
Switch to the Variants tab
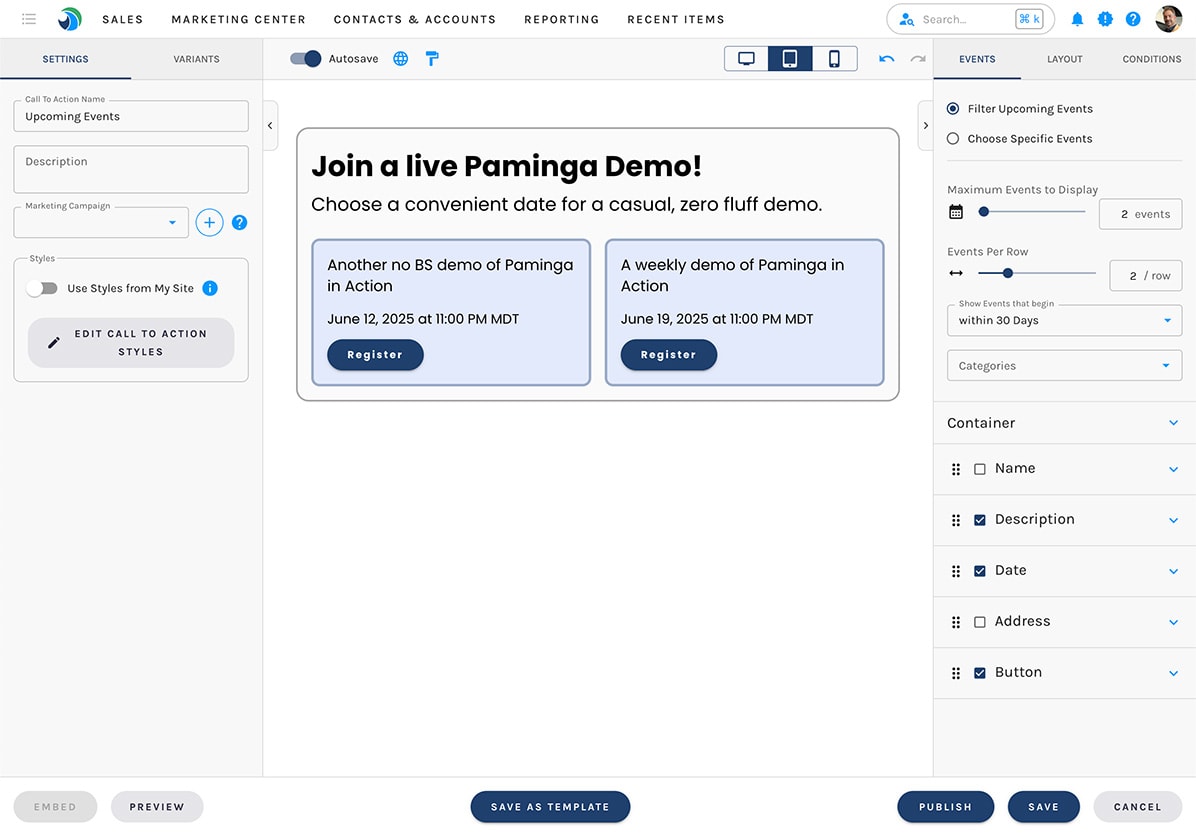tap(196, 59)
